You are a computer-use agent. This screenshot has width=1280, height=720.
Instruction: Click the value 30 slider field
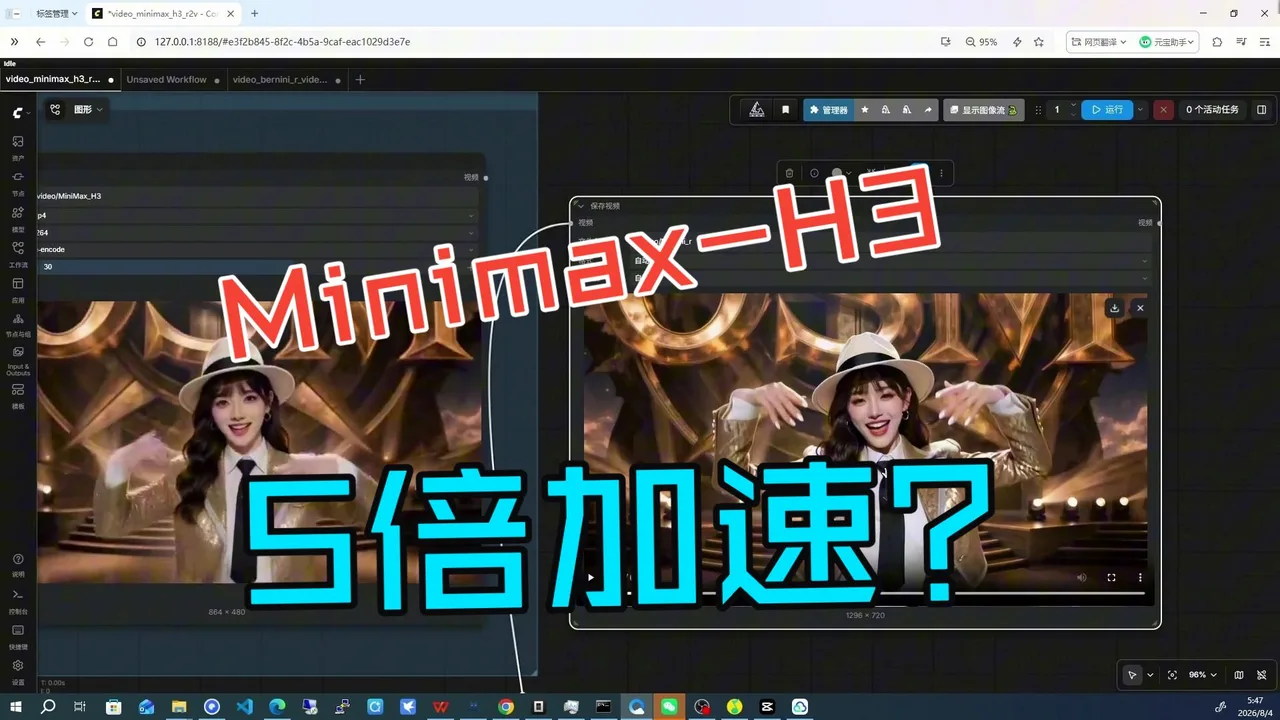(x=256, y=267)
